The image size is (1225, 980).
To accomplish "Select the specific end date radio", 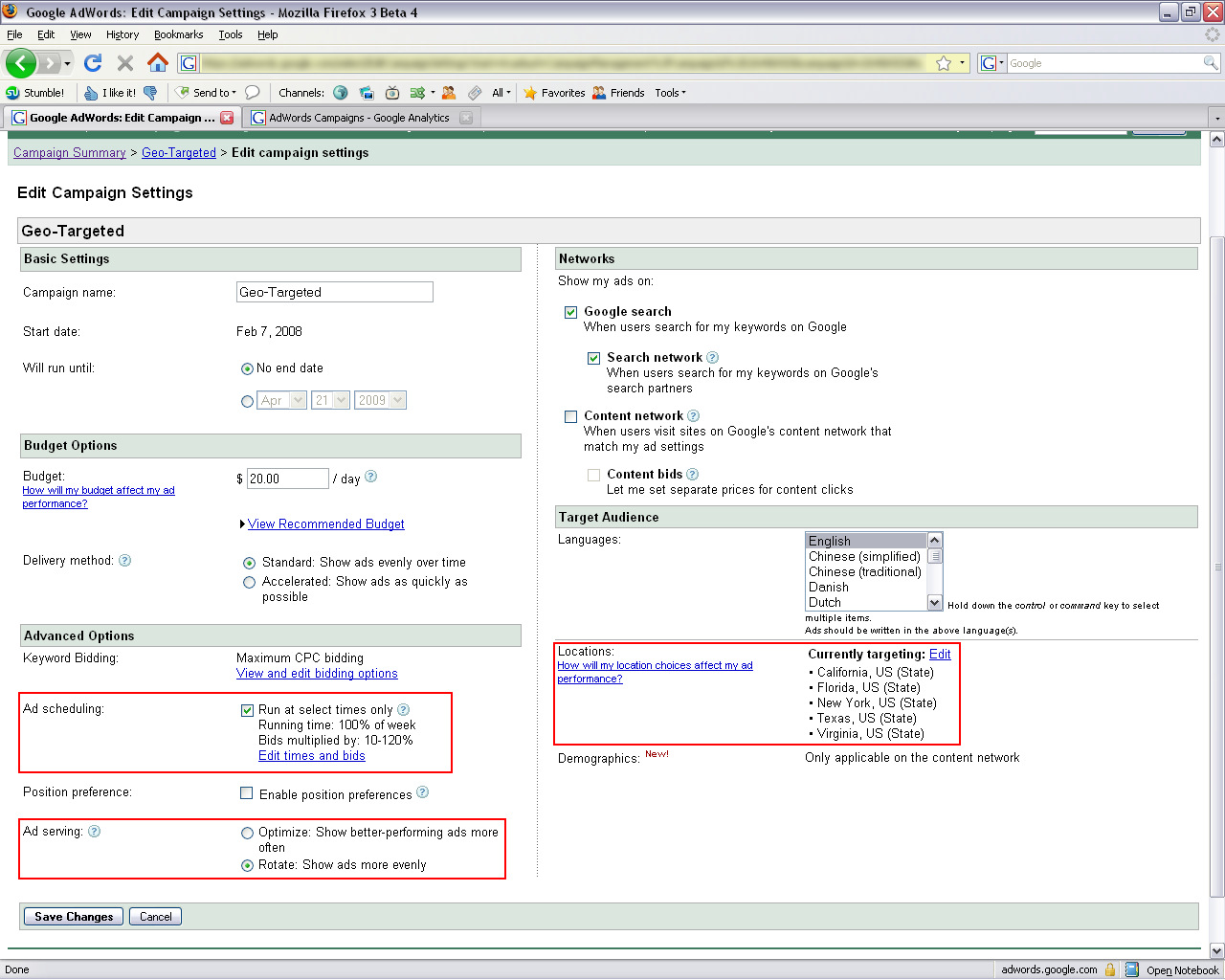I will point(247,402).
